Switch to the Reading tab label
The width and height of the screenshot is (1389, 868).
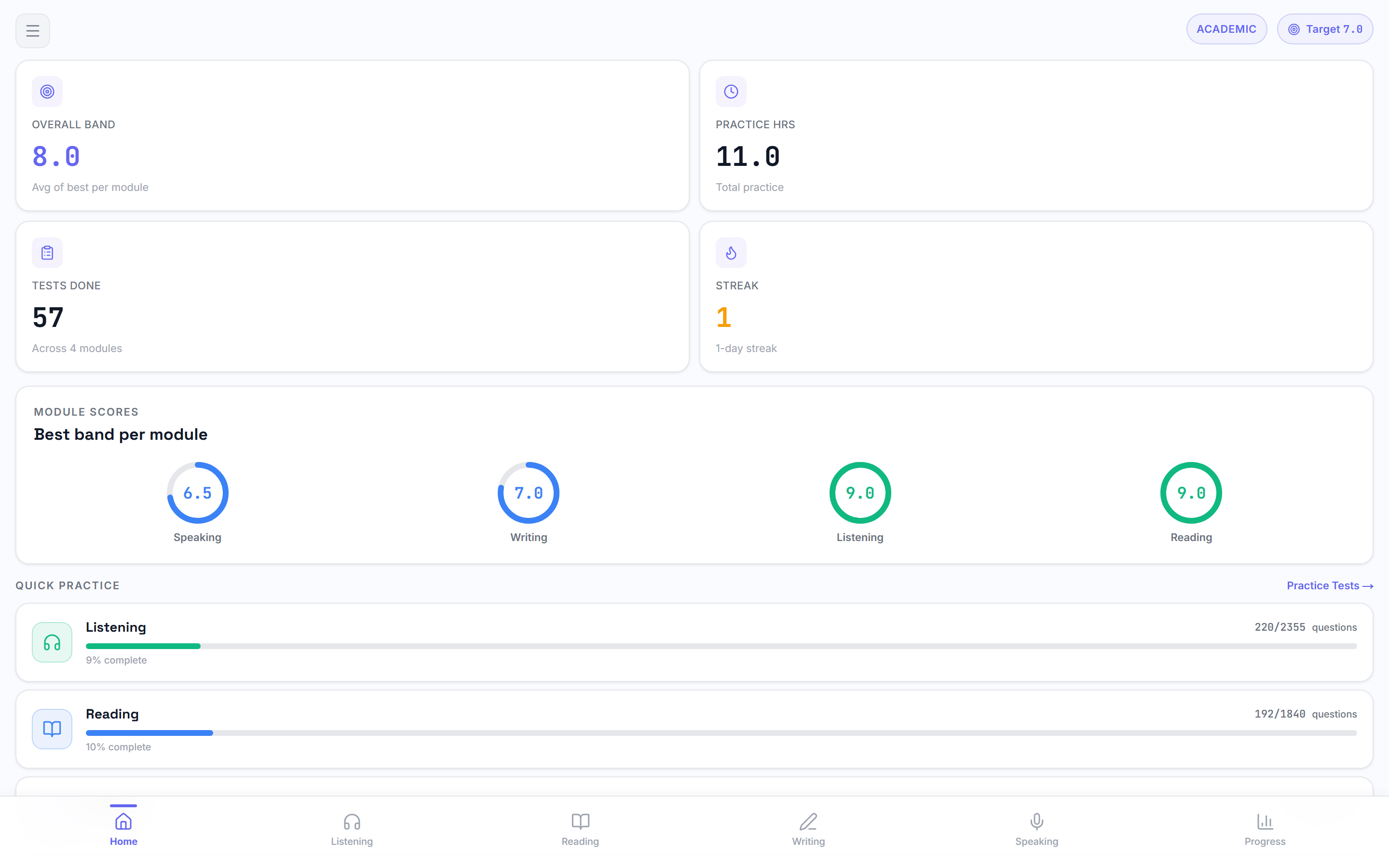580,841
